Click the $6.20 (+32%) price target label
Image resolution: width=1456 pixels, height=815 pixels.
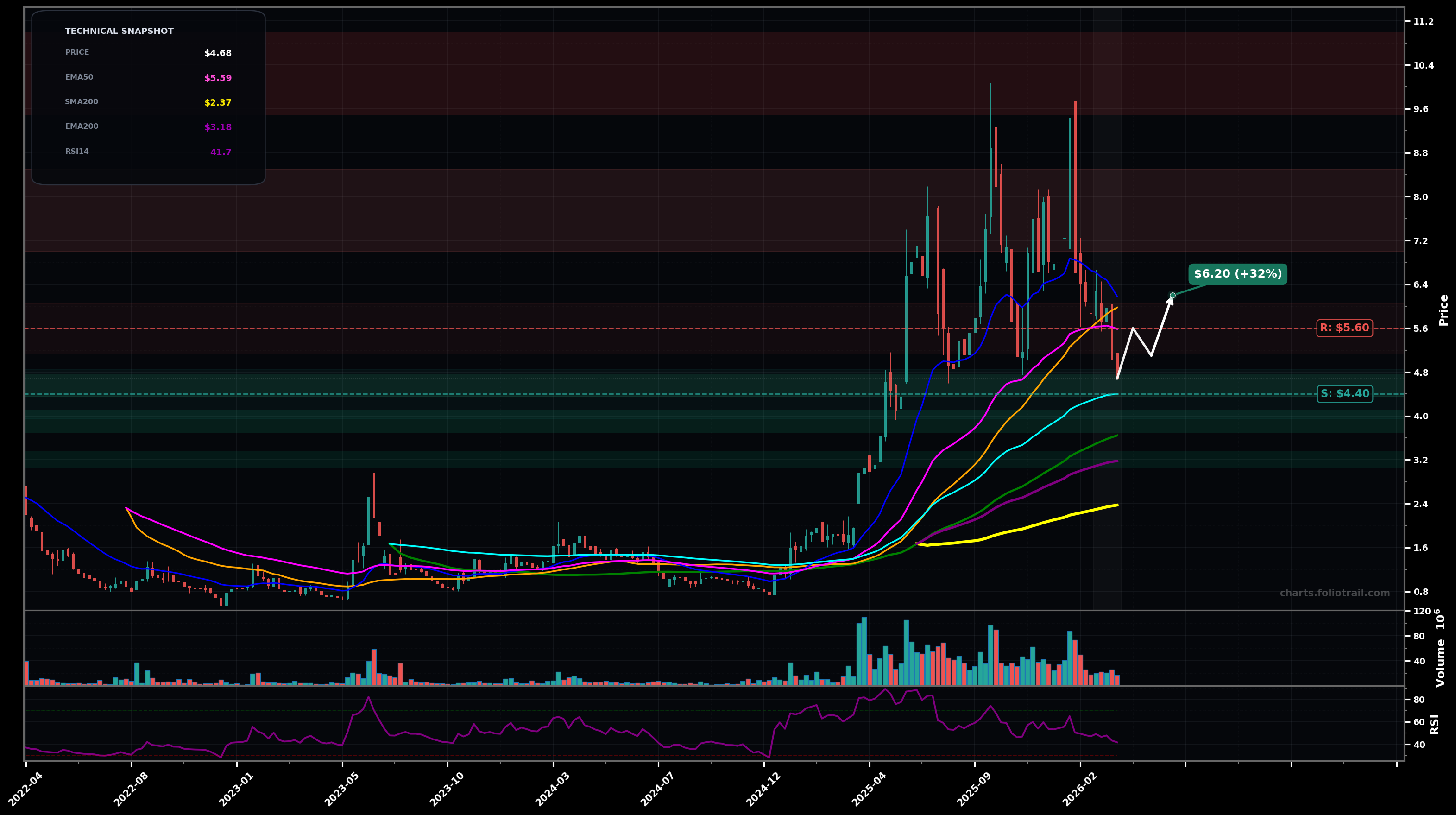pyautogui.click(x=1237, y=274)
